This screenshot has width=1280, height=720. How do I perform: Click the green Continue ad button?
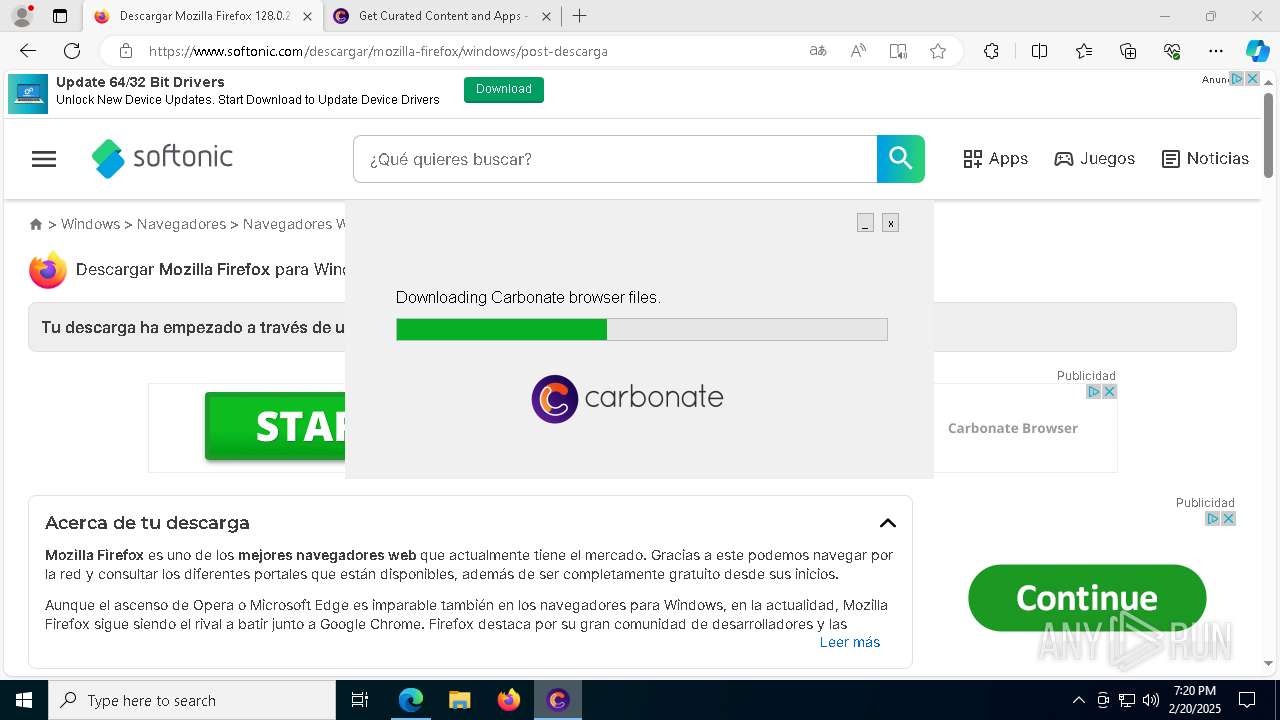tap(1087, 598)
